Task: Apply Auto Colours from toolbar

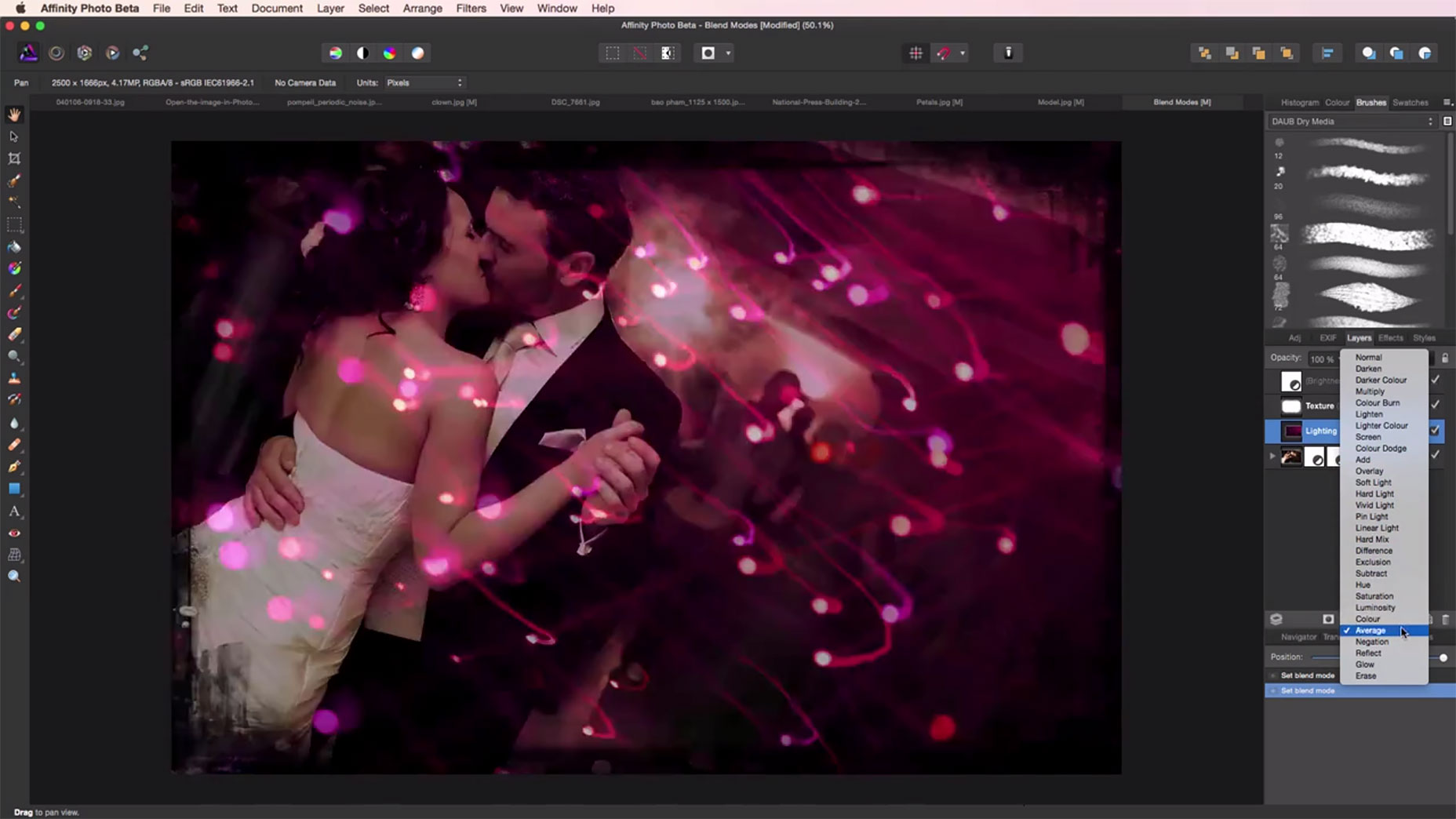Action: click(390, 53)
